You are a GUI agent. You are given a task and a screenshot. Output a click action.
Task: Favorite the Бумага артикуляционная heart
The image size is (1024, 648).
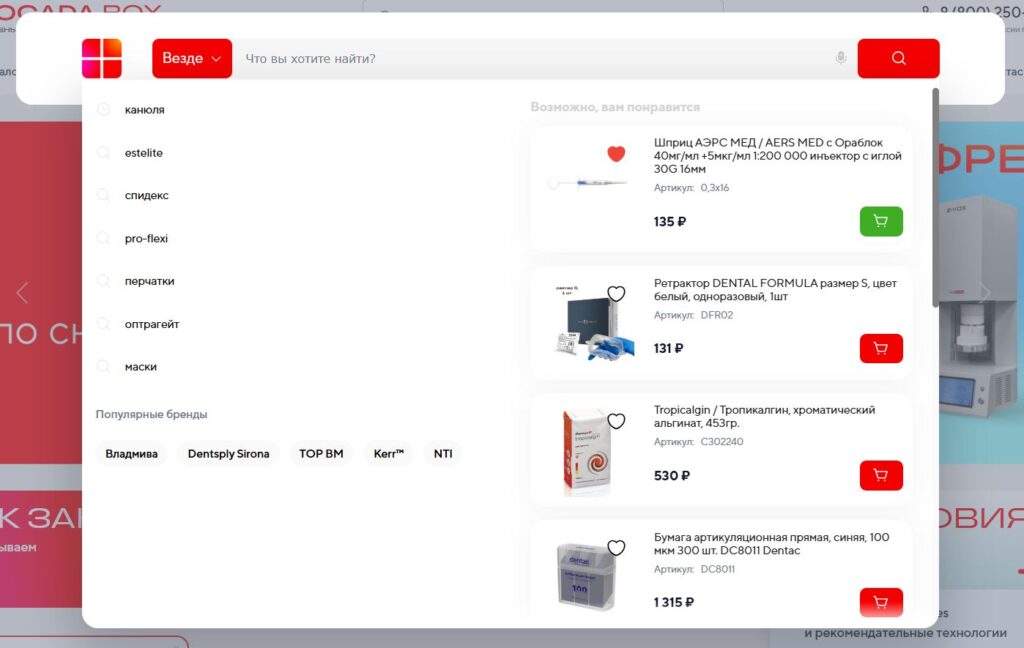coord(616,547)
